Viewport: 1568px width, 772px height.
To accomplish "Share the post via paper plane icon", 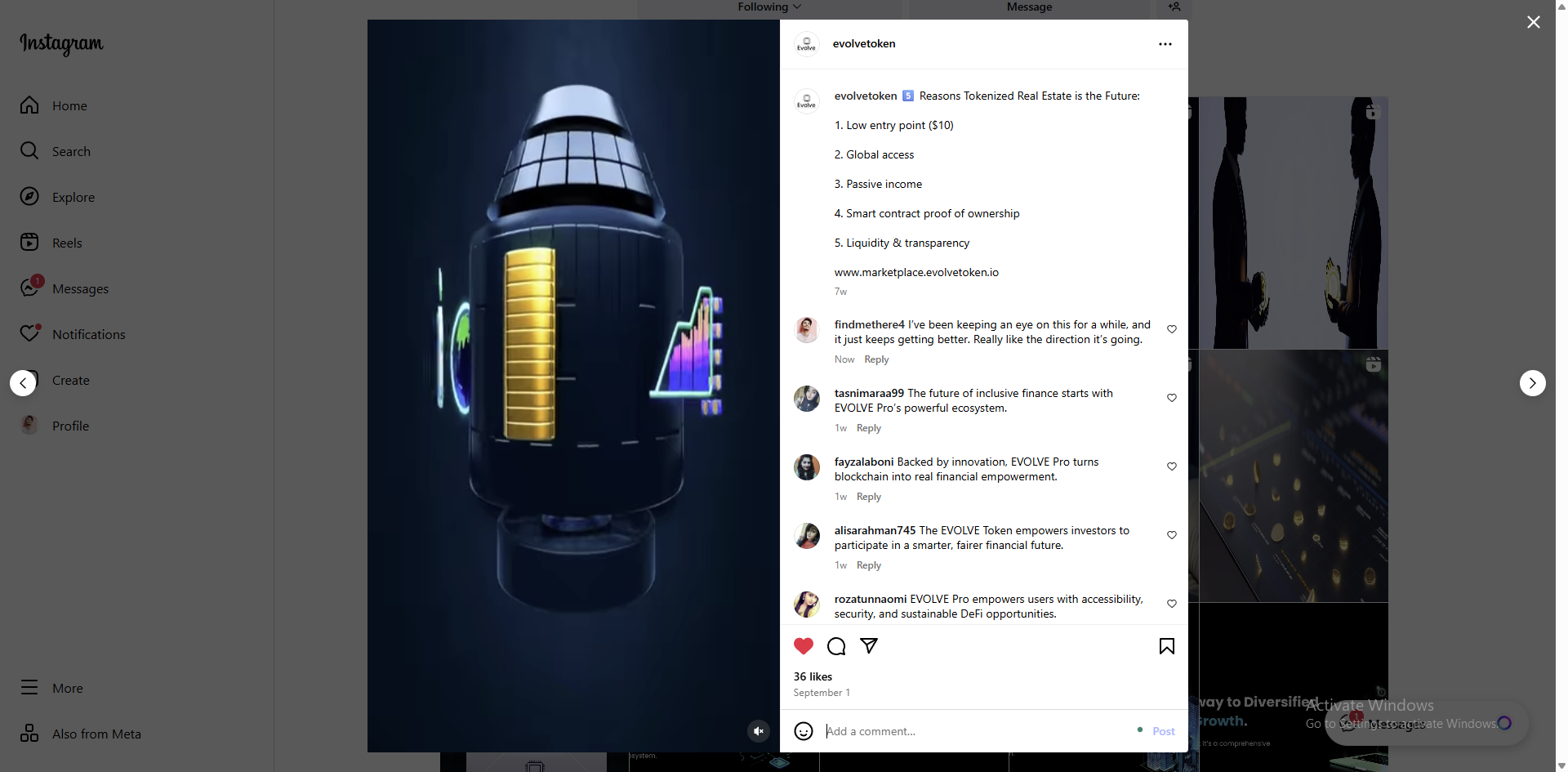I will point(869,646).
